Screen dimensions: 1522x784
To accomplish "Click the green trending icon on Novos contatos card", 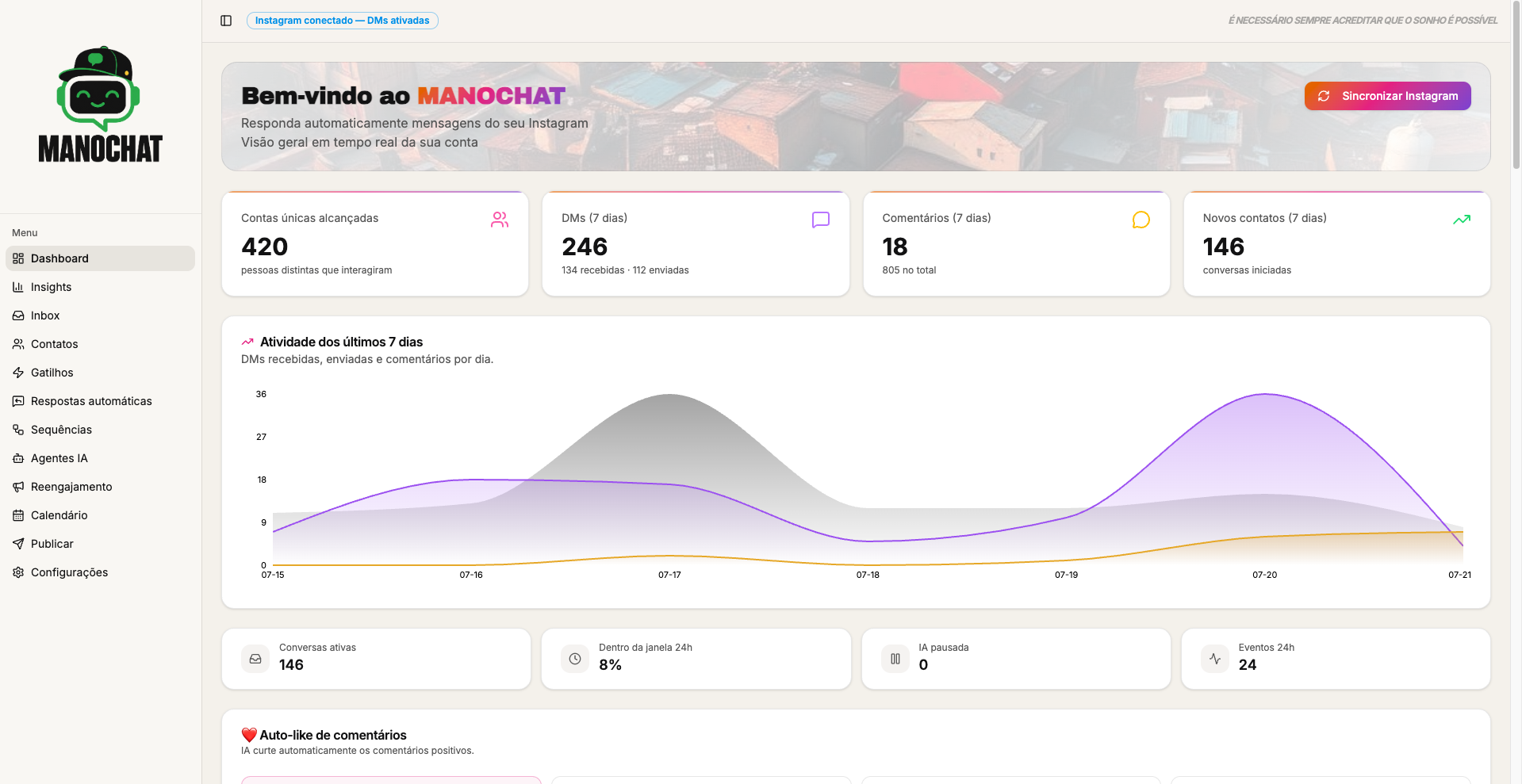I will [1462, 220].
